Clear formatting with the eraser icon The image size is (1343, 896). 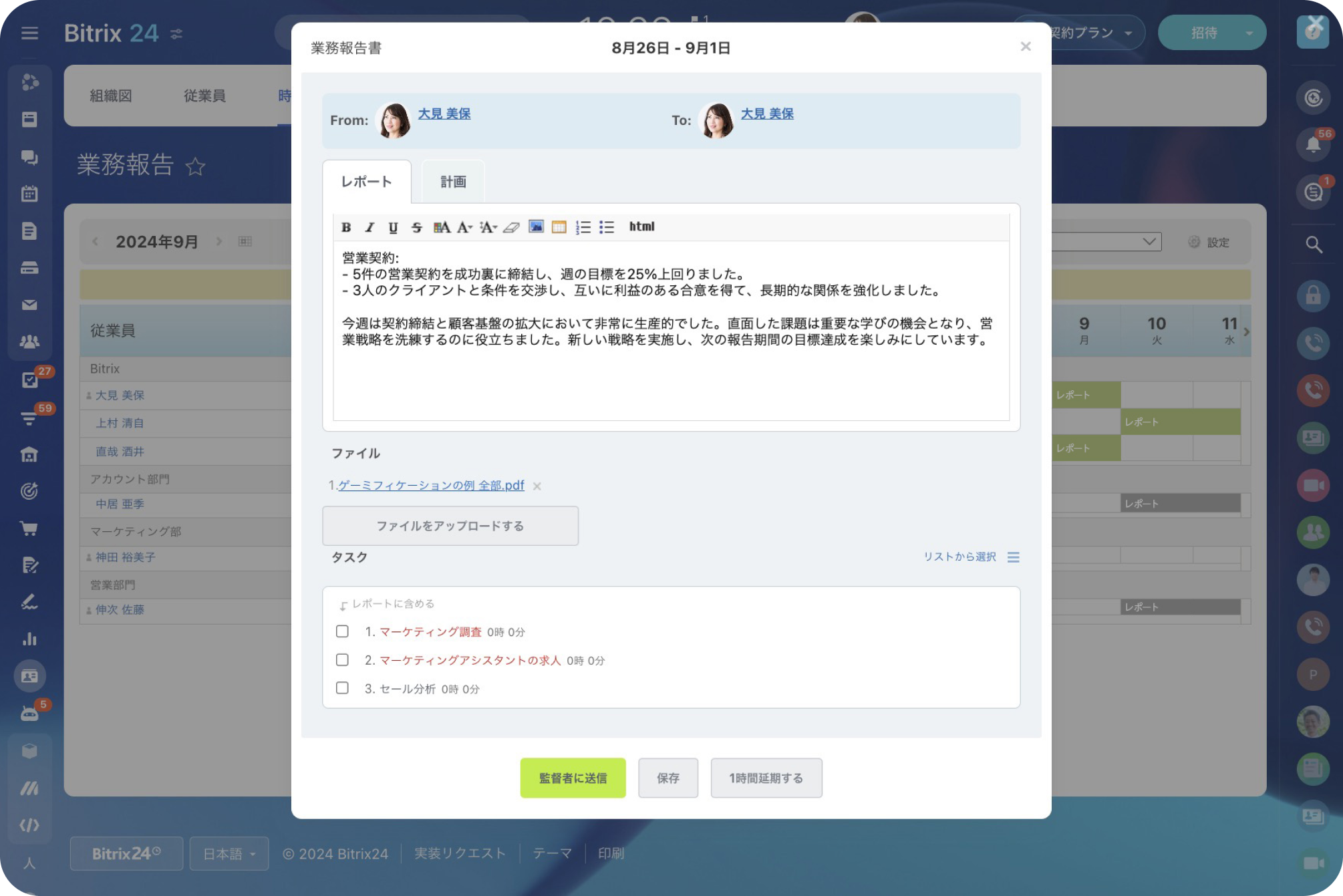(510, 227)
